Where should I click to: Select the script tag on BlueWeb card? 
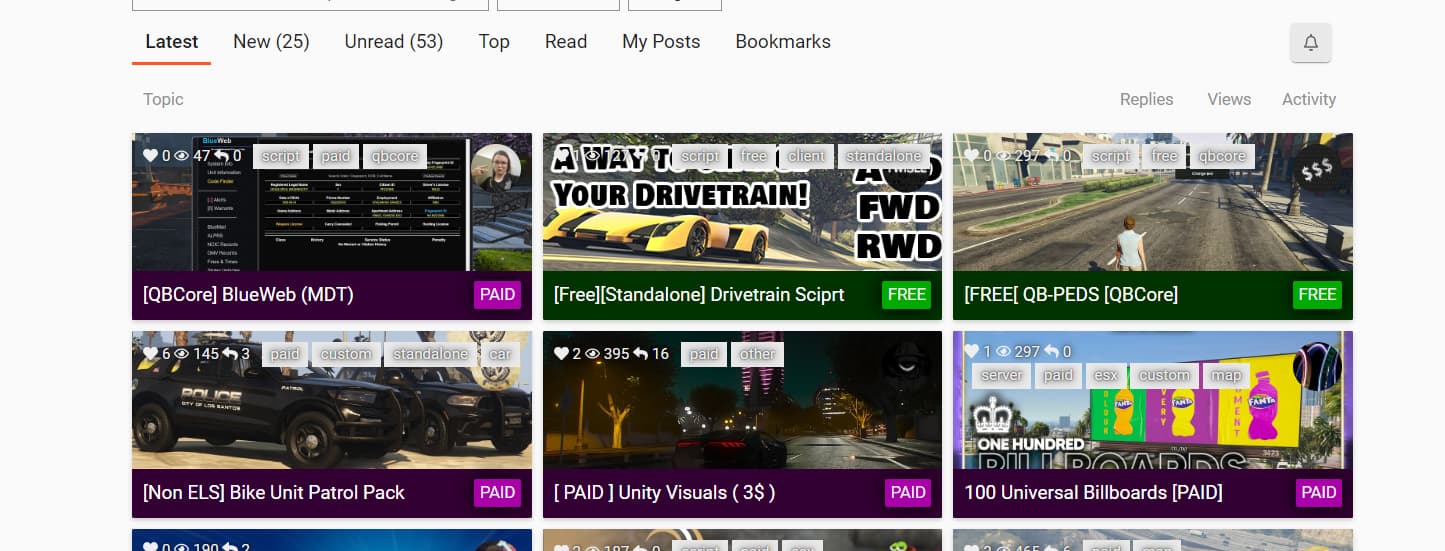tap(281, 156)
